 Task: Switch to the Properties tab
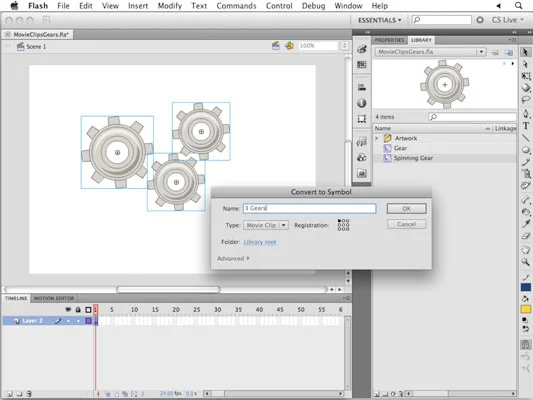coord(389,40)
